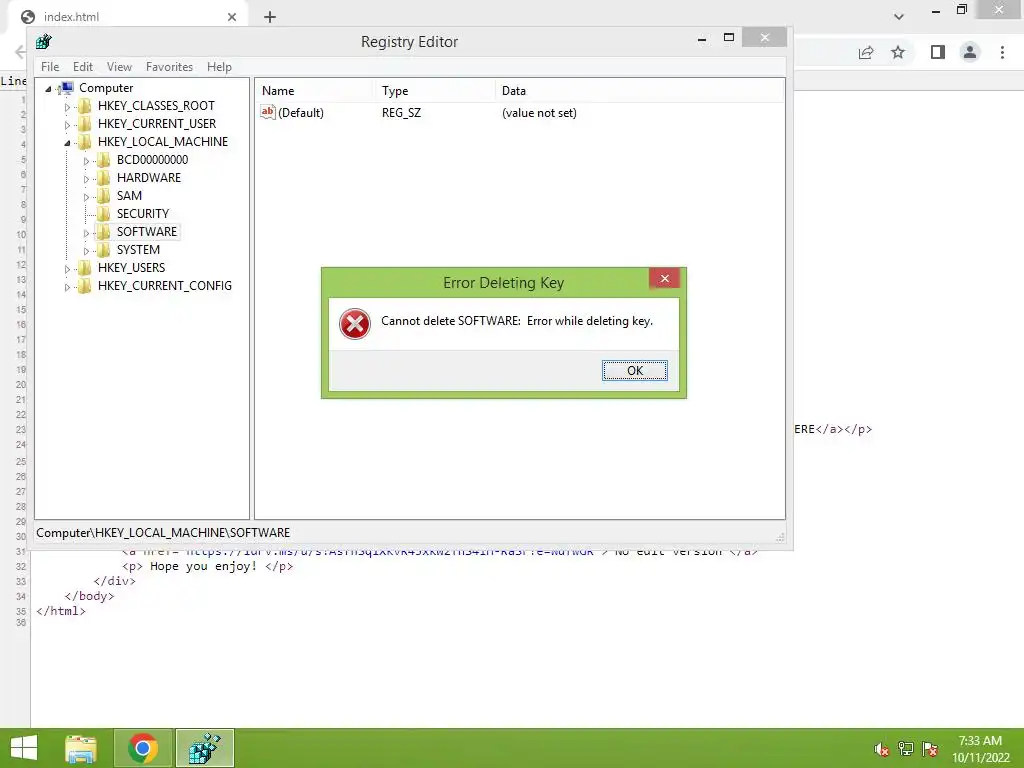Expand HKEY_CURRENT_CONFIG node arrow
The height and width of the screenshot is (768, 1024).
coord(67,287)
